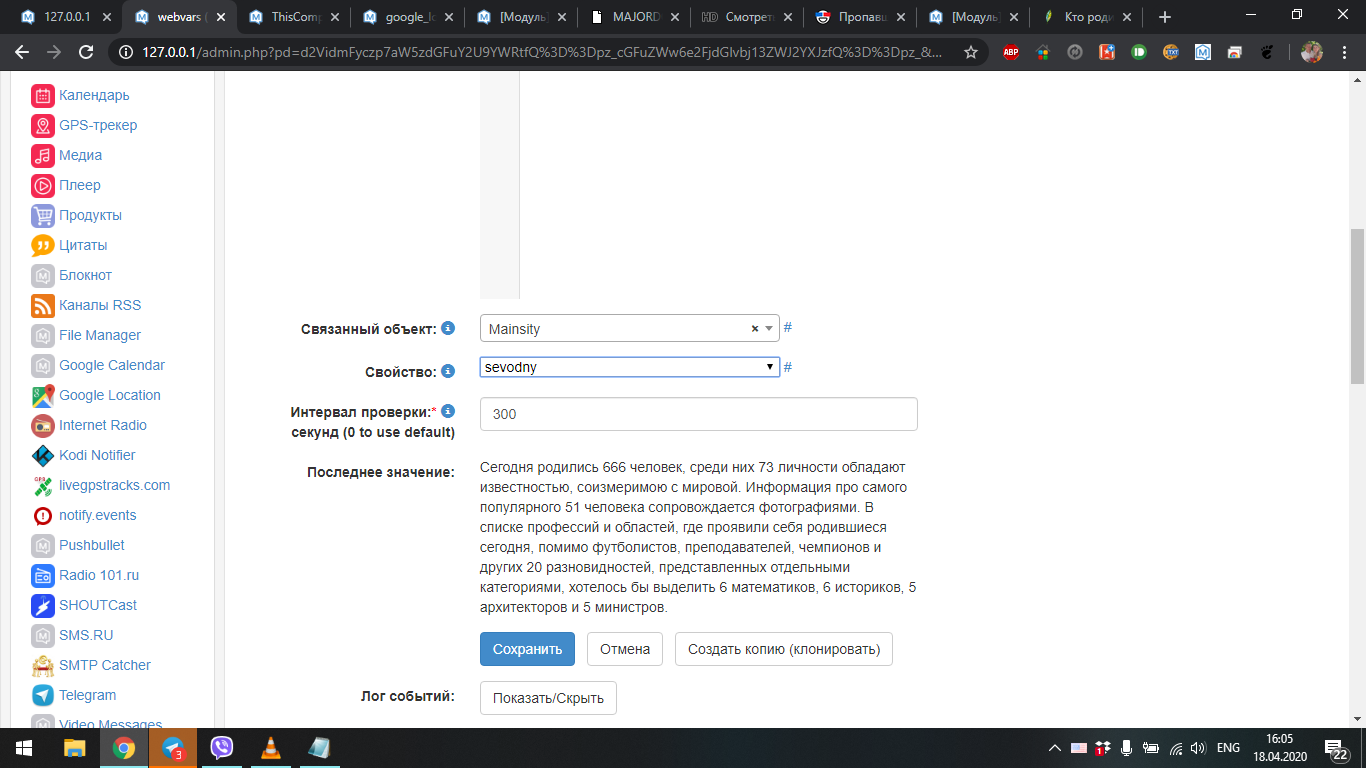
Task: Open the Telegram plugin in the sidebar
Action: (87, 695)
